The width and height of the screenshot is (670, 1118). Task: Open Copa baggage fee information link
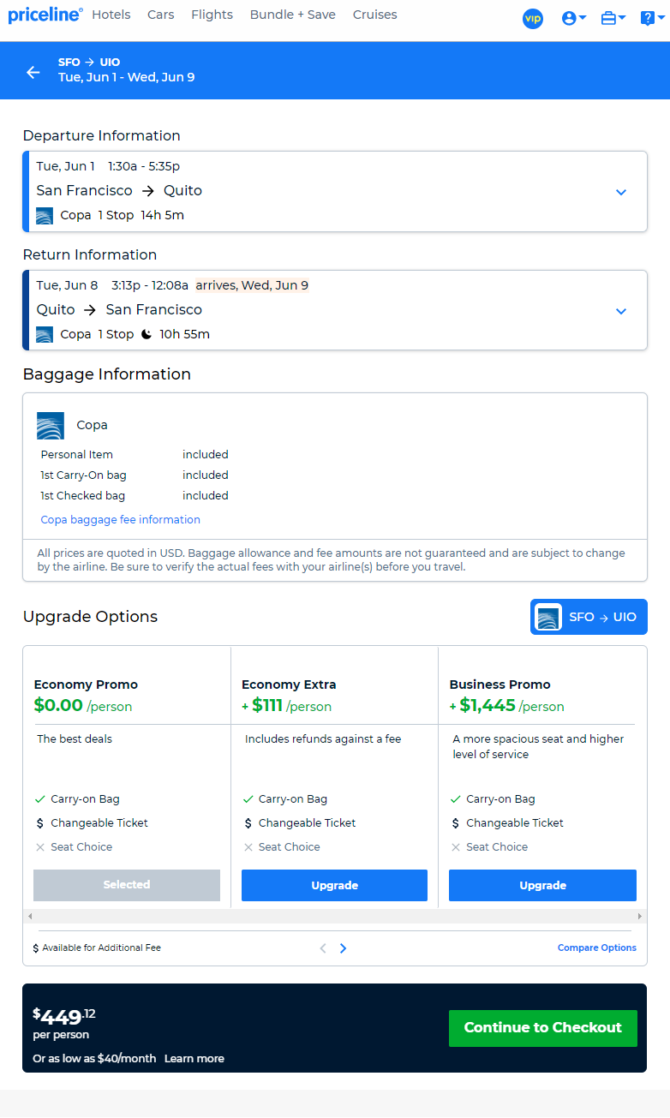click(x=120, y=520)
